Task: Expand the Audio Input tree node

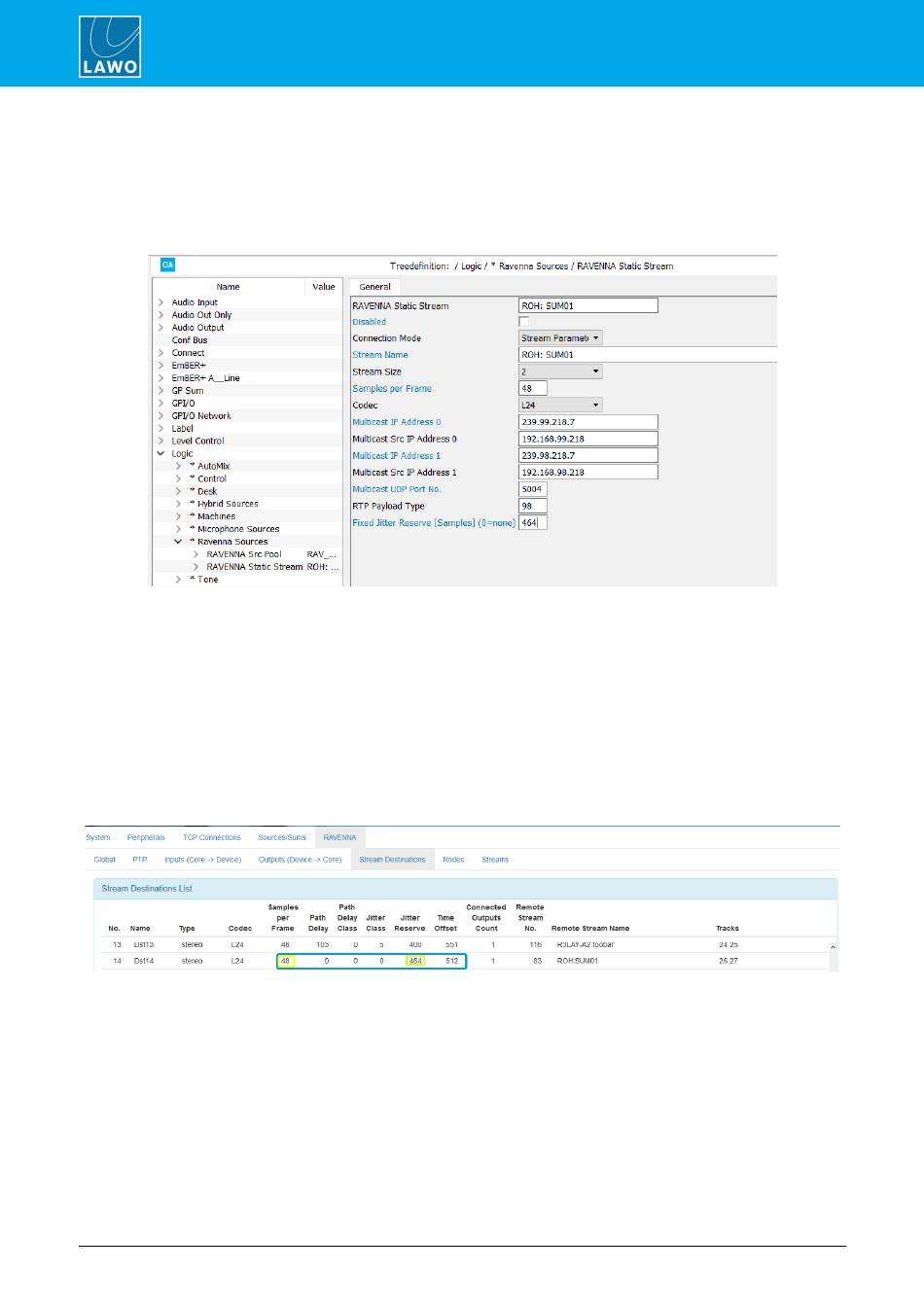Action: point(160,302)
